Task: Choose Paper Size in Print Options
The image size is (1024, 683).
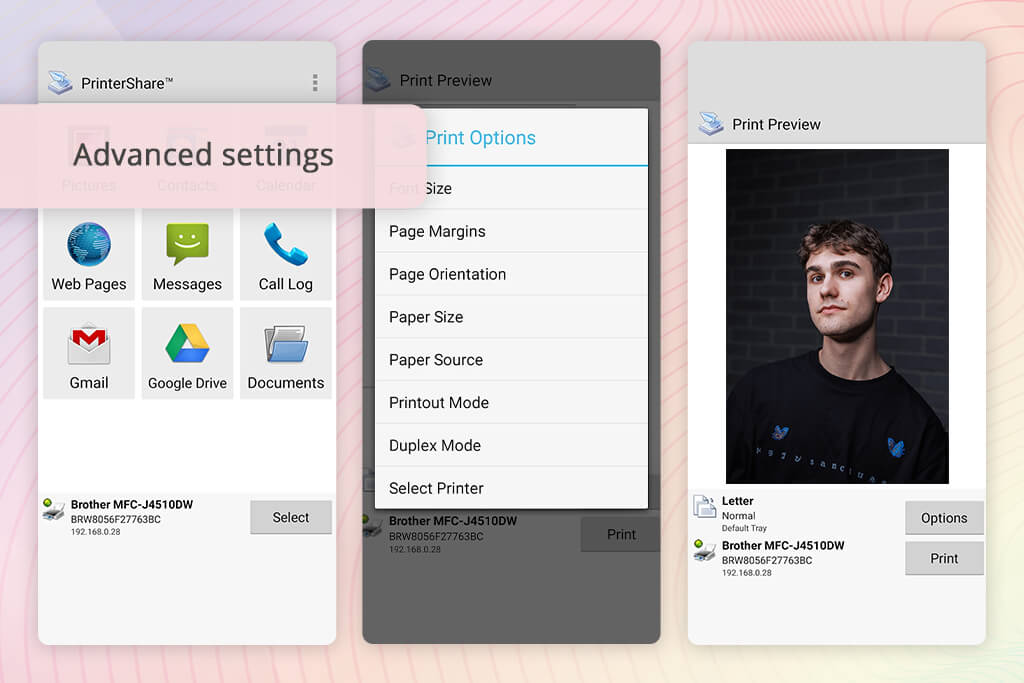Action: (x=511, y=317)
